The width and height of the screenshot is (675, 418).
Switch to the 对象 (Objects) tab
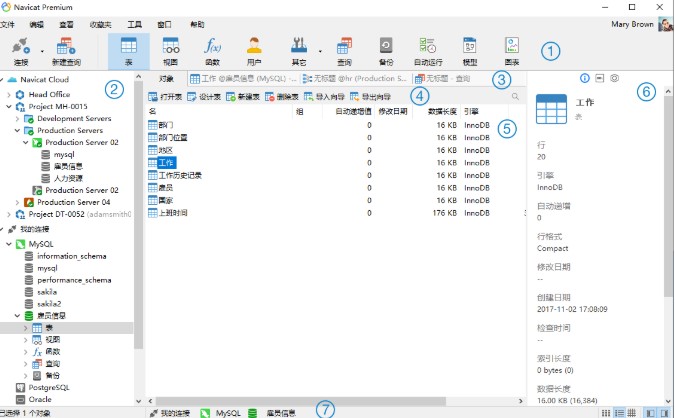coord(166,78)
